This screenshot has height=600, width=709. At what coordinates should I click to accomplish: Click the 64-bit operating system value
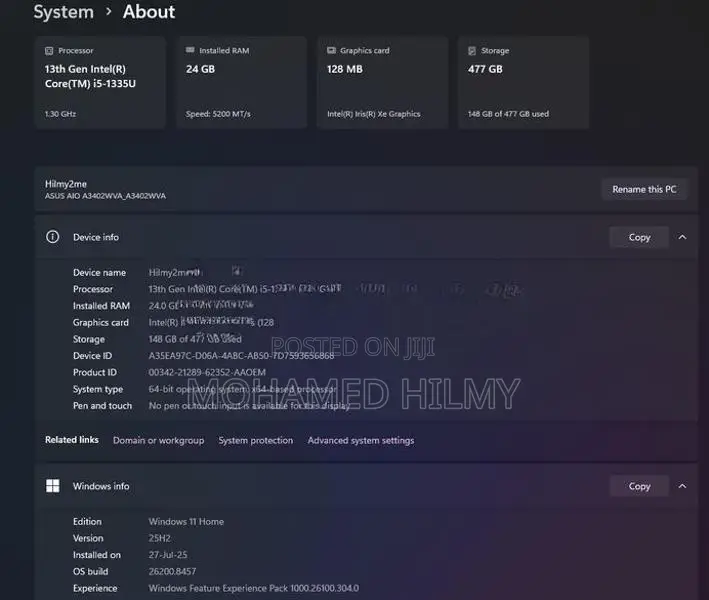coord(242,389)
